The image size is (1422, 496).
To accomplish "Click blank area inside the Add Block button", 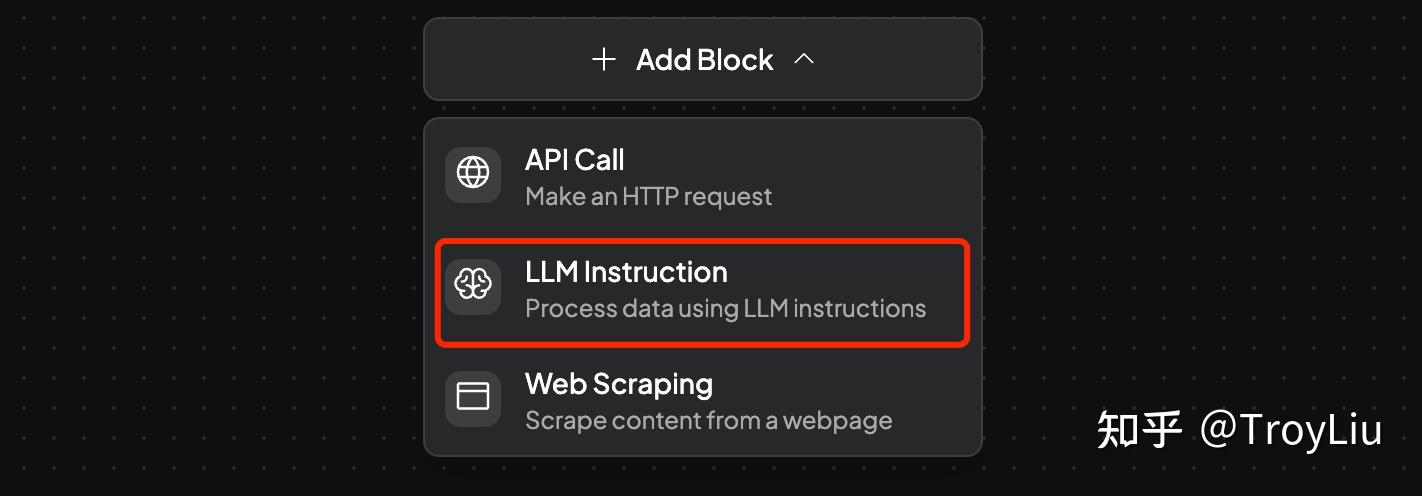I will coord(500,60).
